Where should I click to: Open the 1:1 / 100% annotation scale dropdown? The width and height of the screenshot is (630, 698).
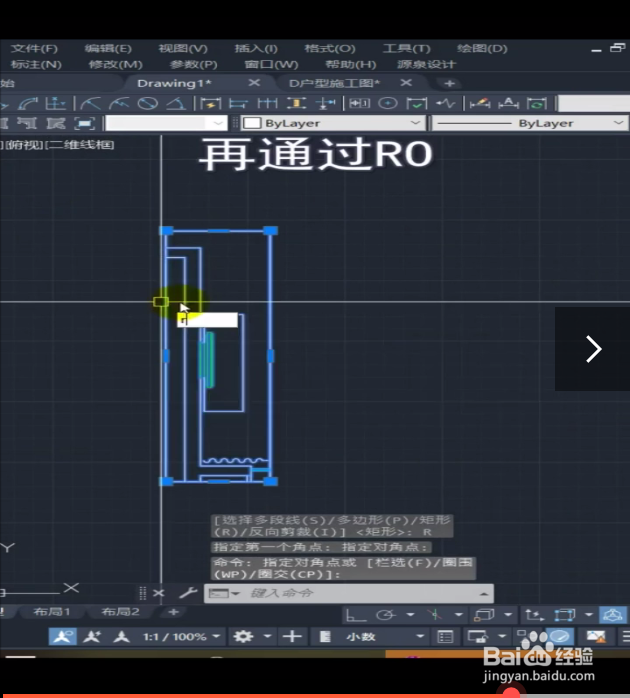(x=182, y=637)
